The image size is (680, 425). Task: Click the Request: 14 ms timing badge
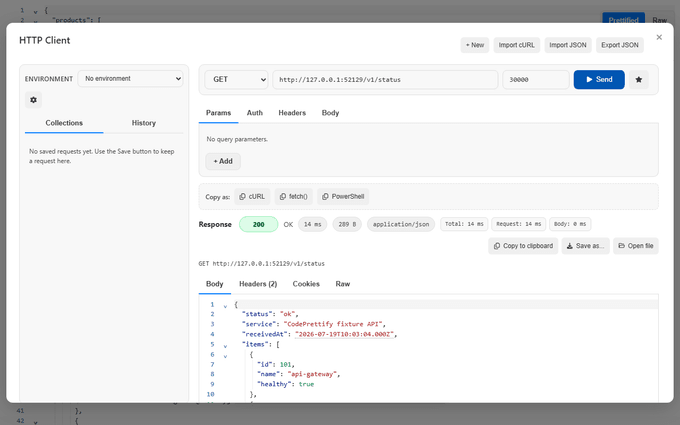[519, 224]
